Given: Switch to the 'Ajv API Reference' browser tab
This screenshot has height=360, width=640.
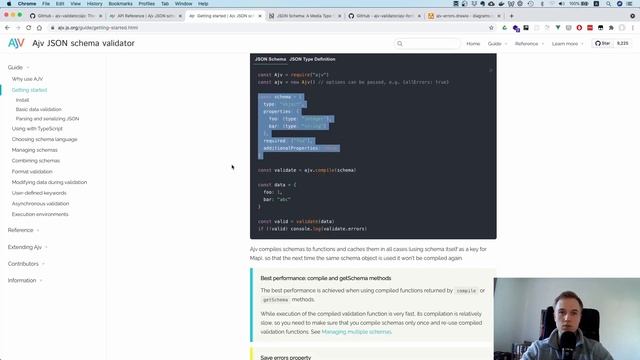Looking at the screenshot, I should coord(145,16).
